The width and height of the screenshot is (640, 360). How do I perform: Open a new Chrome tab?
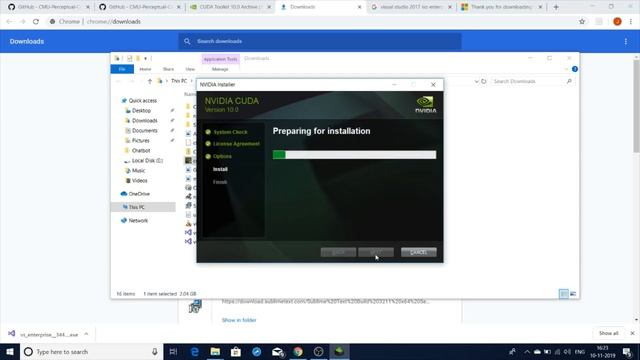(556, 7)
